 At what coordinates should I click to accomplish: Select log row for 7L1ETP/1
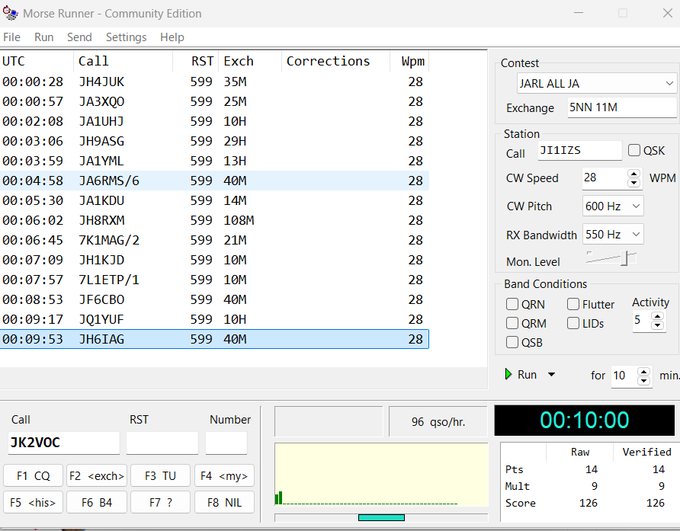tap(214, 280)
